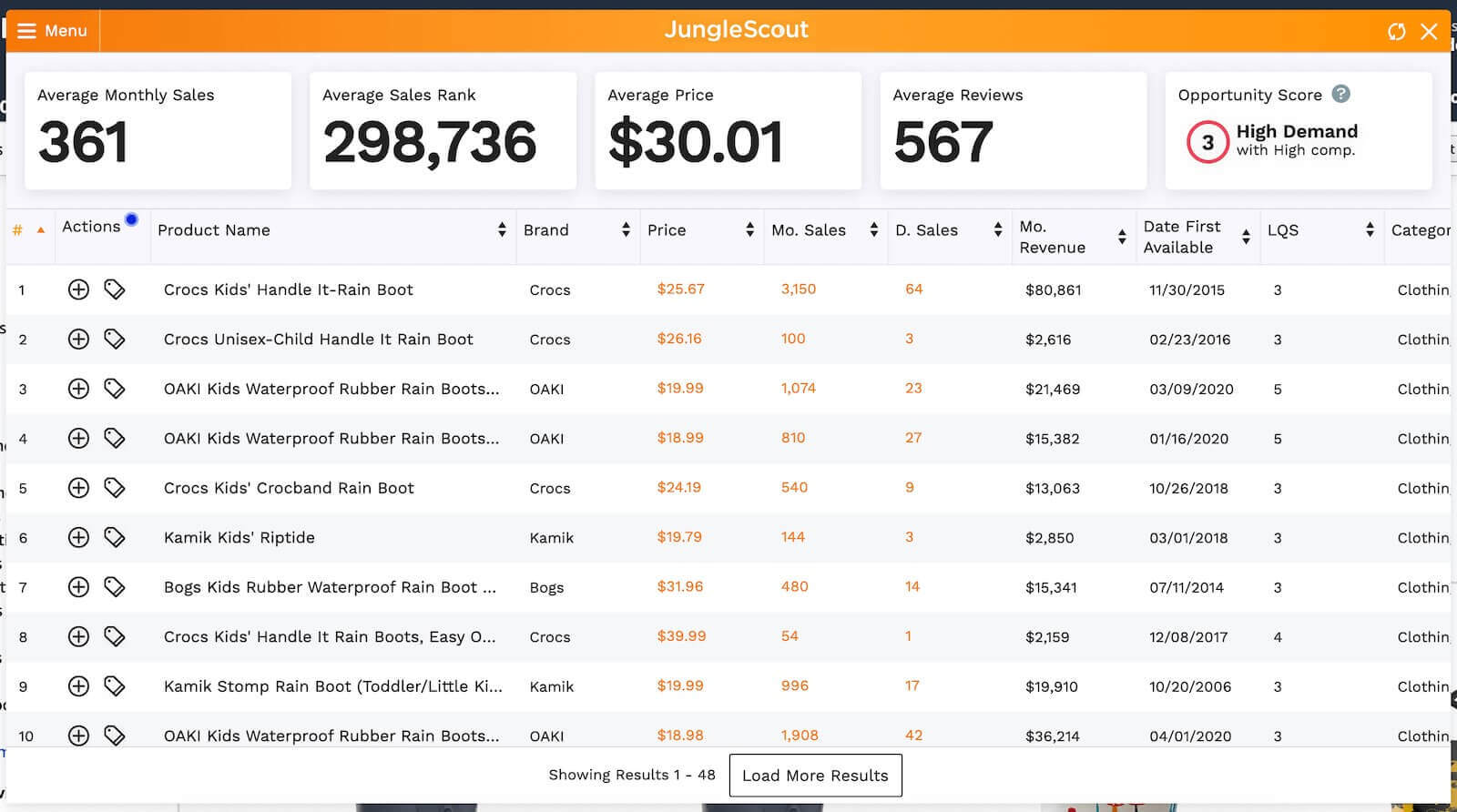
Task: Open Bogs Kids Rubber Waterproof Rain Boot name
Action: point(330,587)
